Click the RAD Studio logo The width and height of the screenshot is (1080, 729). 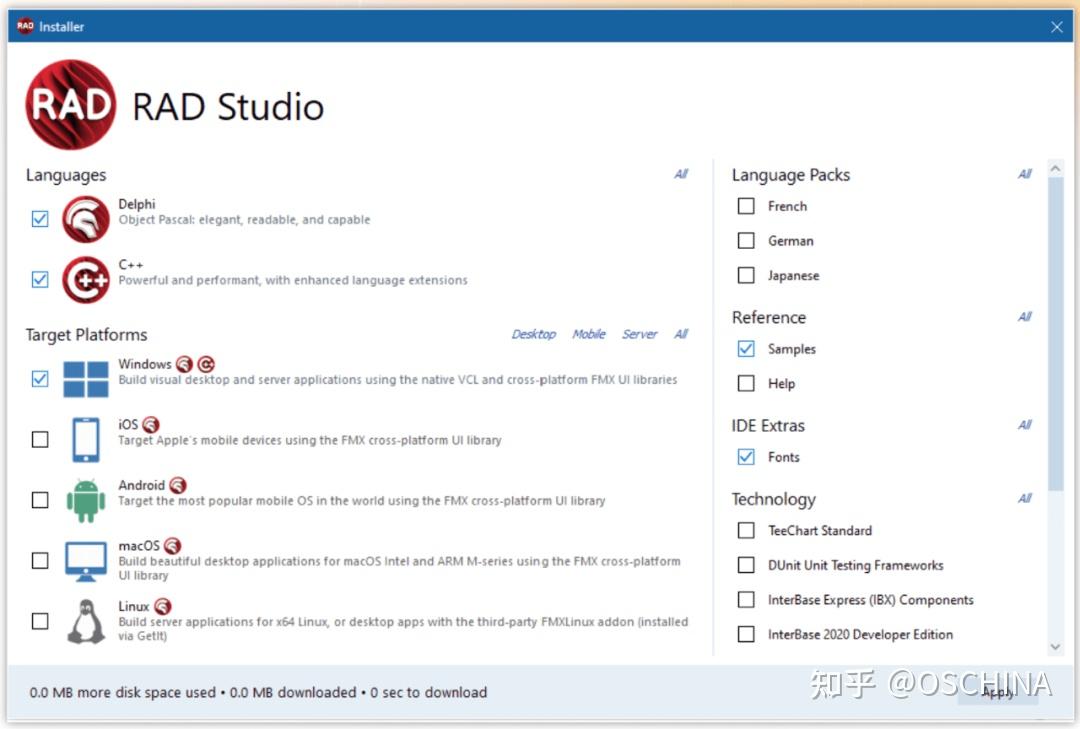(x=69, y=103)
